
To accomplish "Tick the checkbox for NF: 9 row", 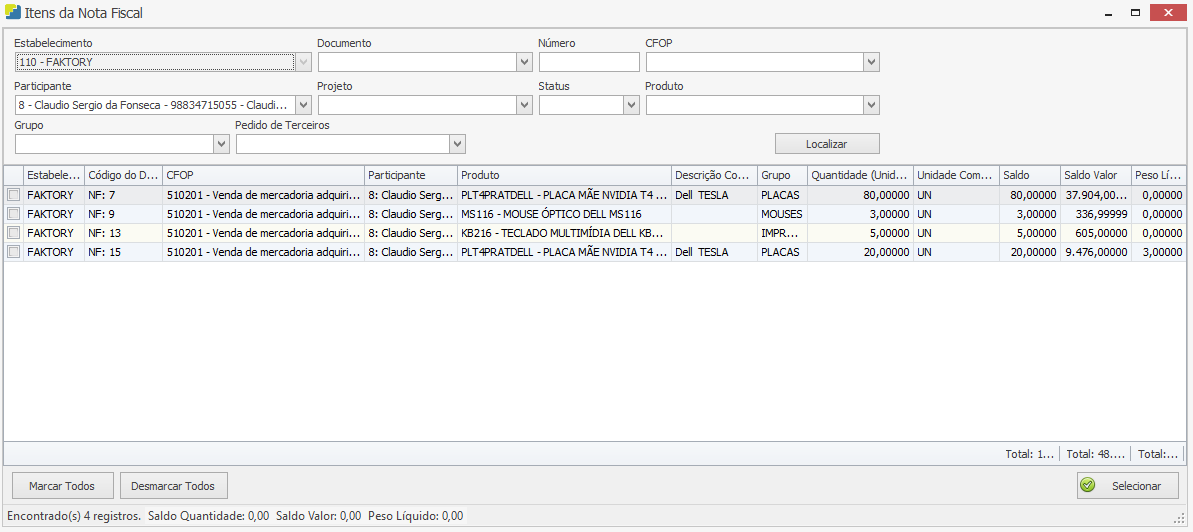I will click(x=14, y=214).
